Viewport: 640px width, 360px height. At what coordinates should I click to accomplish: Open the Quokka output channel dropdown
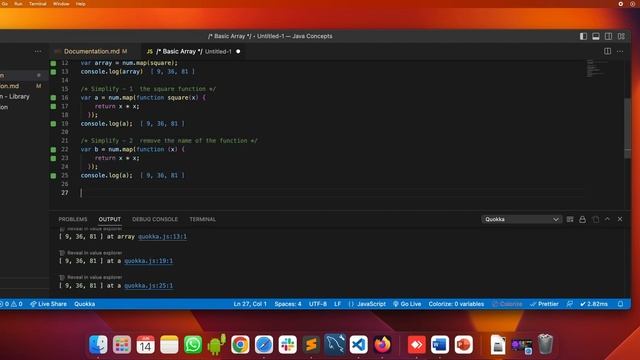[522, 219]
